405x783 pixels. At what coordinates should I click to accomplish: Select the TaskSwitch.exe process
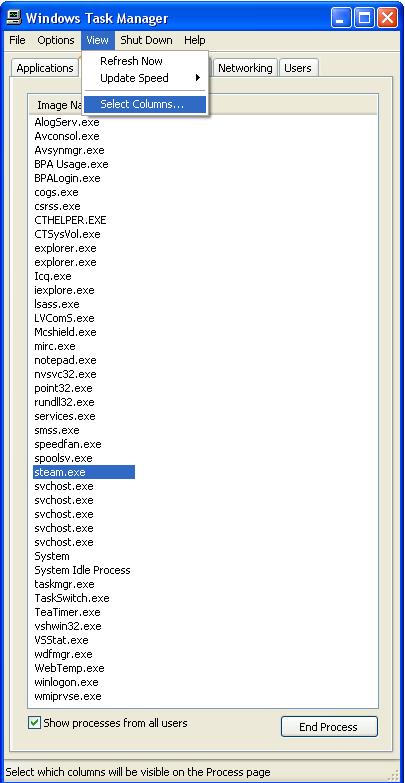point(72,598)
